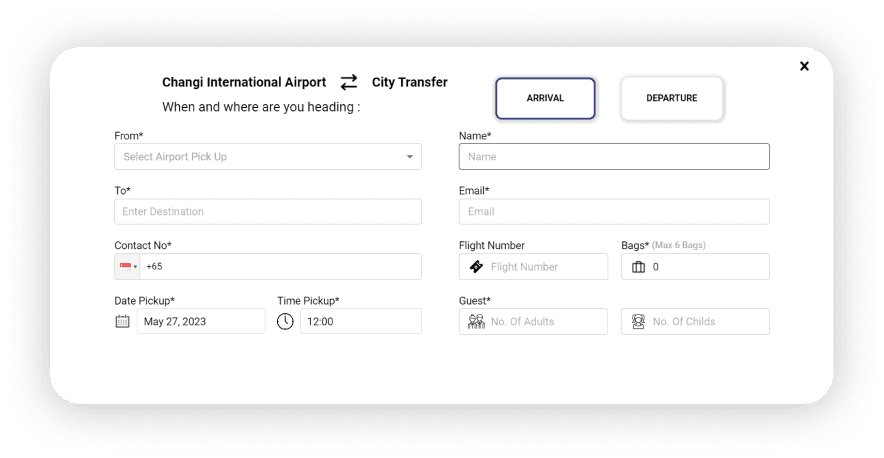Screen dimensions: 884x458
Task: Click the Guest* label
Action: [475, 301]
